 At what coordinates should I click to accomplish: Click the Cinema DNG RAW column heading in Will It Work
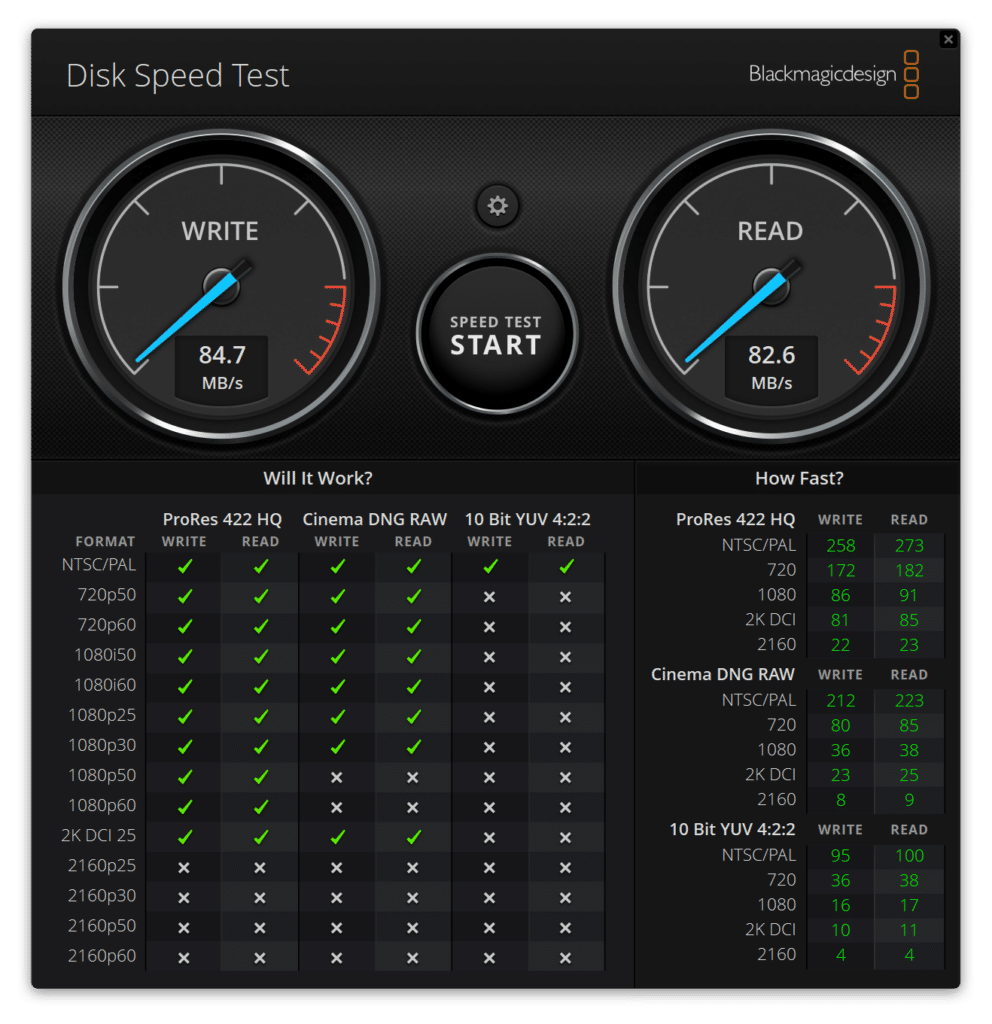pos(374,519)
